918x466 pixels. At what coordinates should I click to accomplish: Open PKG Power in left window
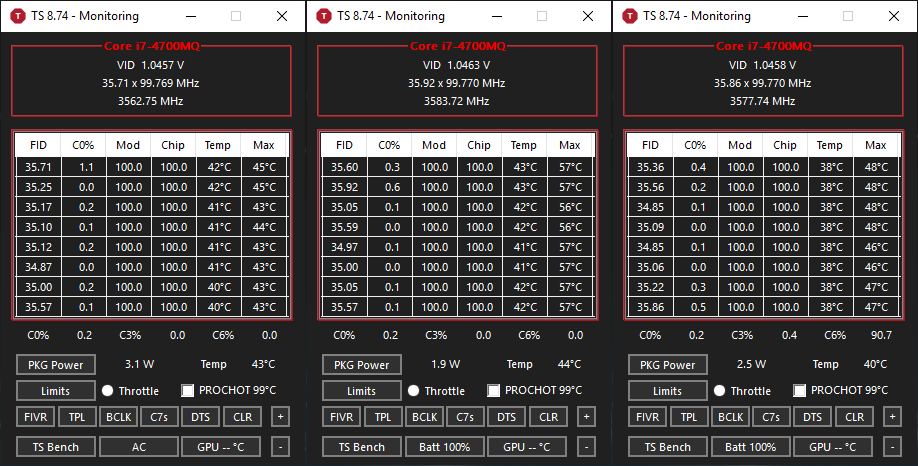56,365
